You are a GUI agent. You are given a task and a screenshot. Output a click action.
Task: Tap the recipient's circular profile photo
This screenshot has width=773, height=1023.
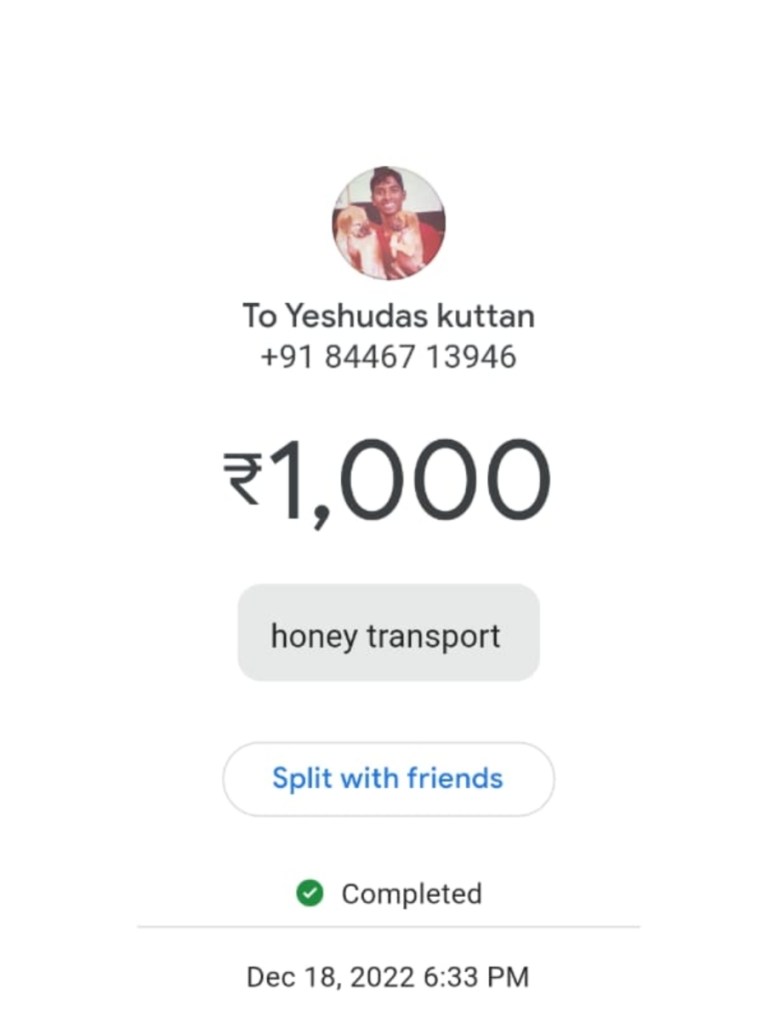388,223
